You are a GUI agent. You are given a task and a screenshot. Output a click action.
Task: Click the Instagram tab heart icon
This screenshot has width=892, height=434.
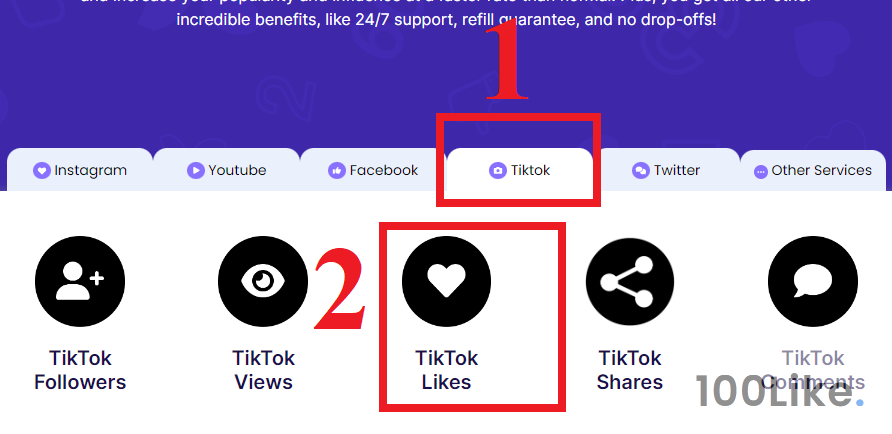(x=42, y=170)
